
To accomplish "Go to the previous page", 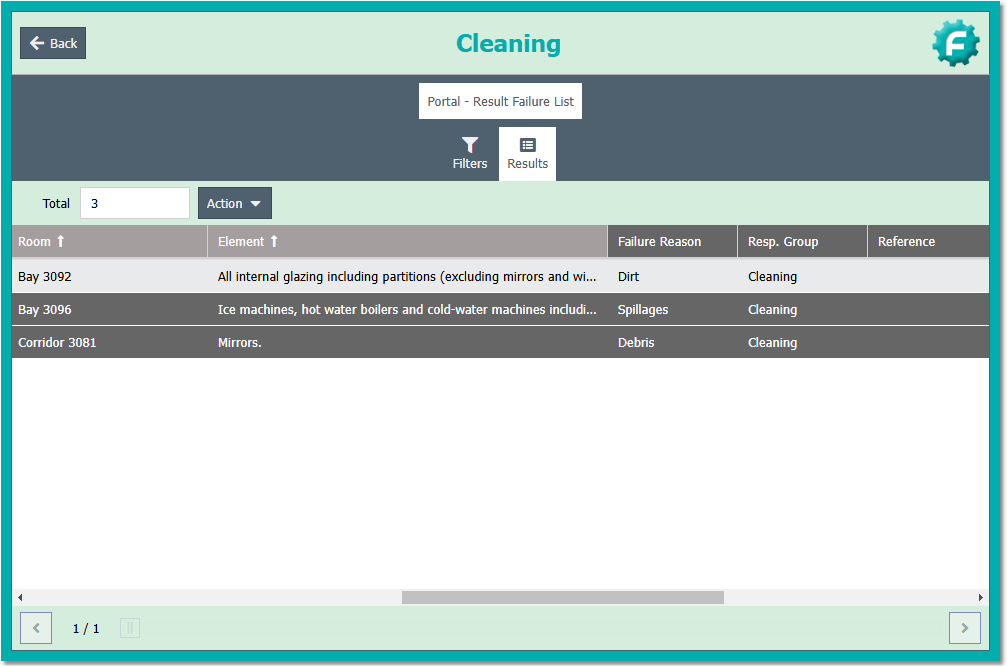I will click(x=36, y=628).
